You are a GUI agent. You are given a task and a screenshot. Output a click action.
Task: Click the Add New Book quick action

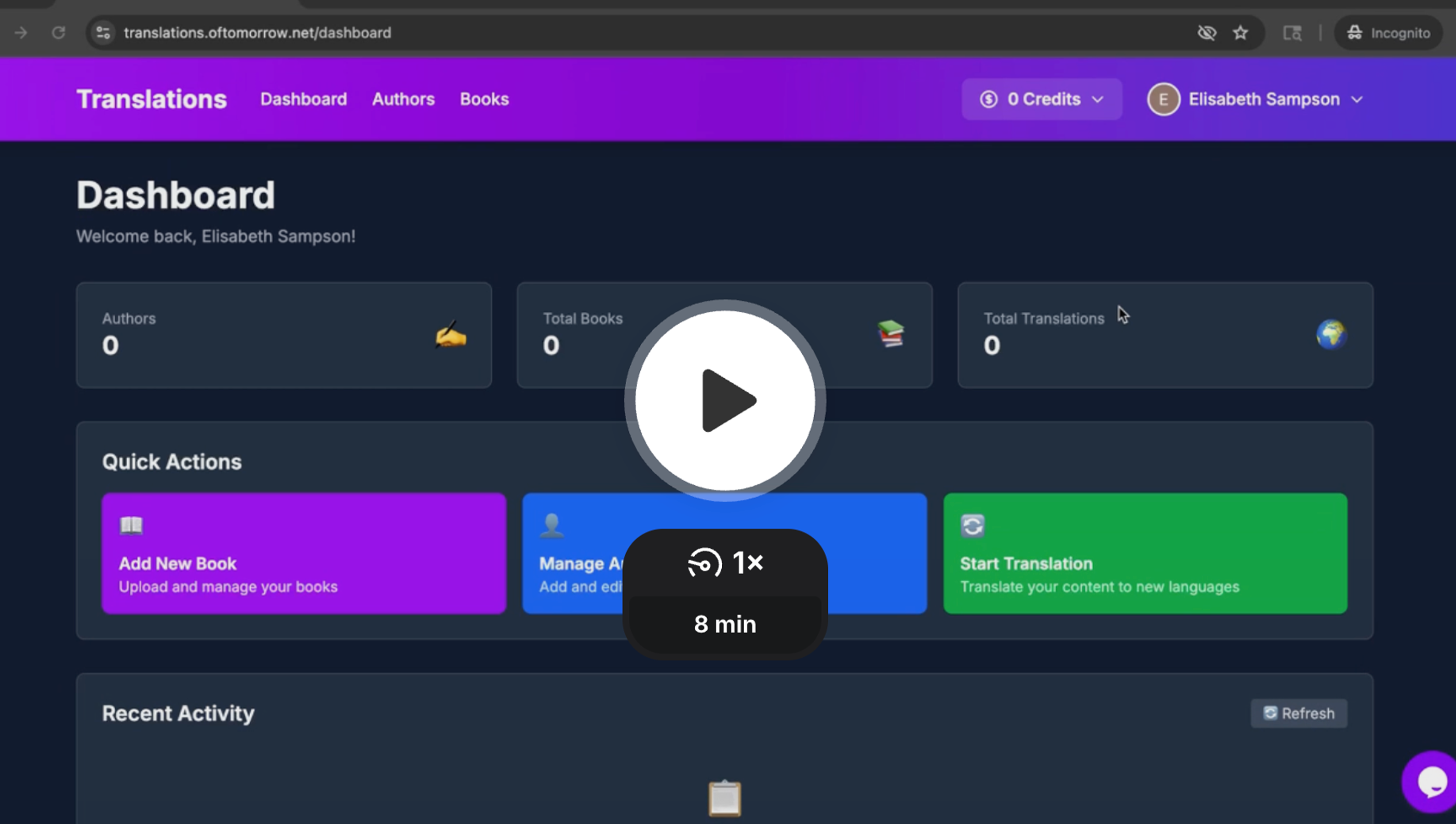coord(304,553)
